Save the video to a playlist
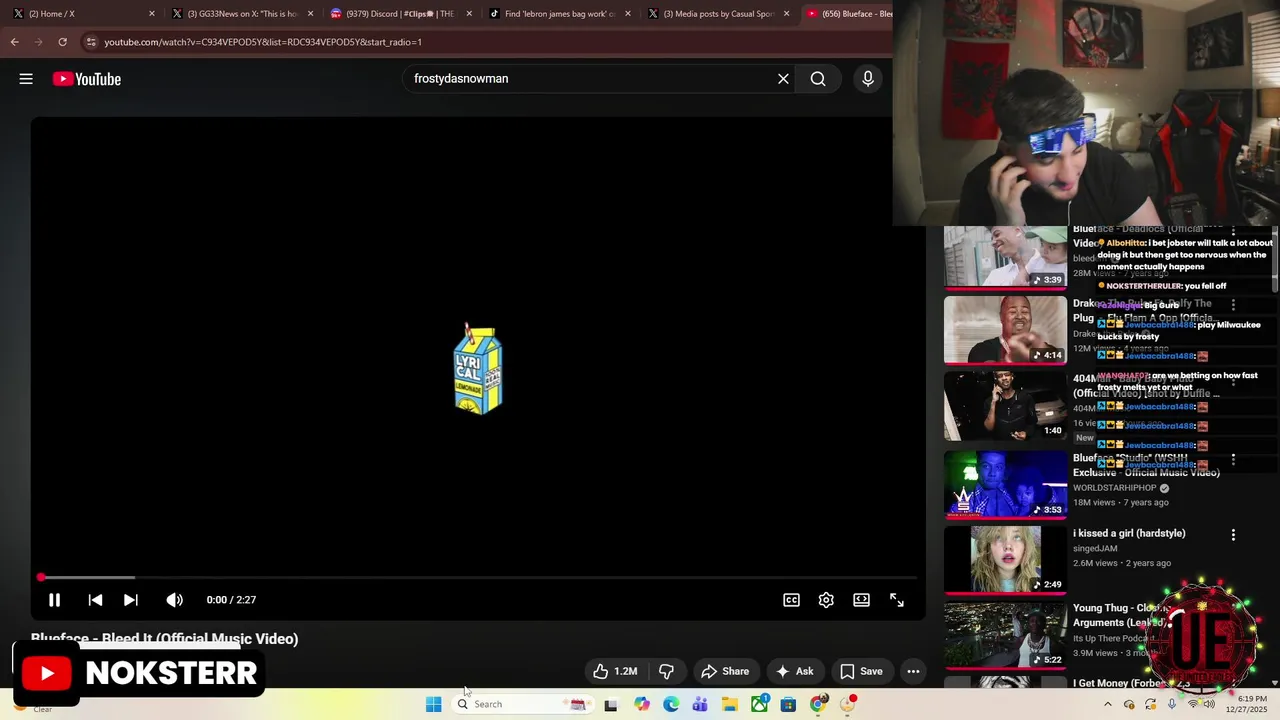This screenshot has height=720, width=1280. tap(861, 671)
